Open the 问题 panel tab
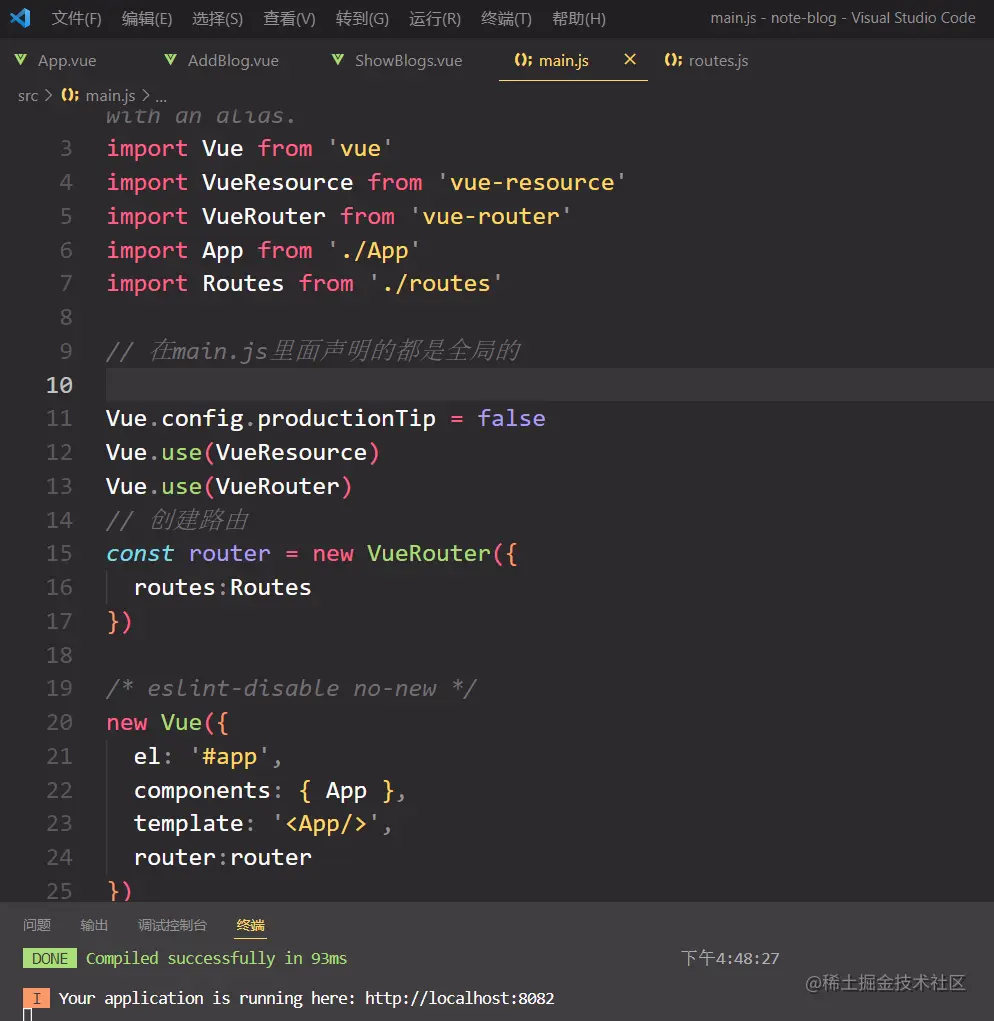Image resolution: width=994 pixels, height=1021 pixels. click(37, 925)
